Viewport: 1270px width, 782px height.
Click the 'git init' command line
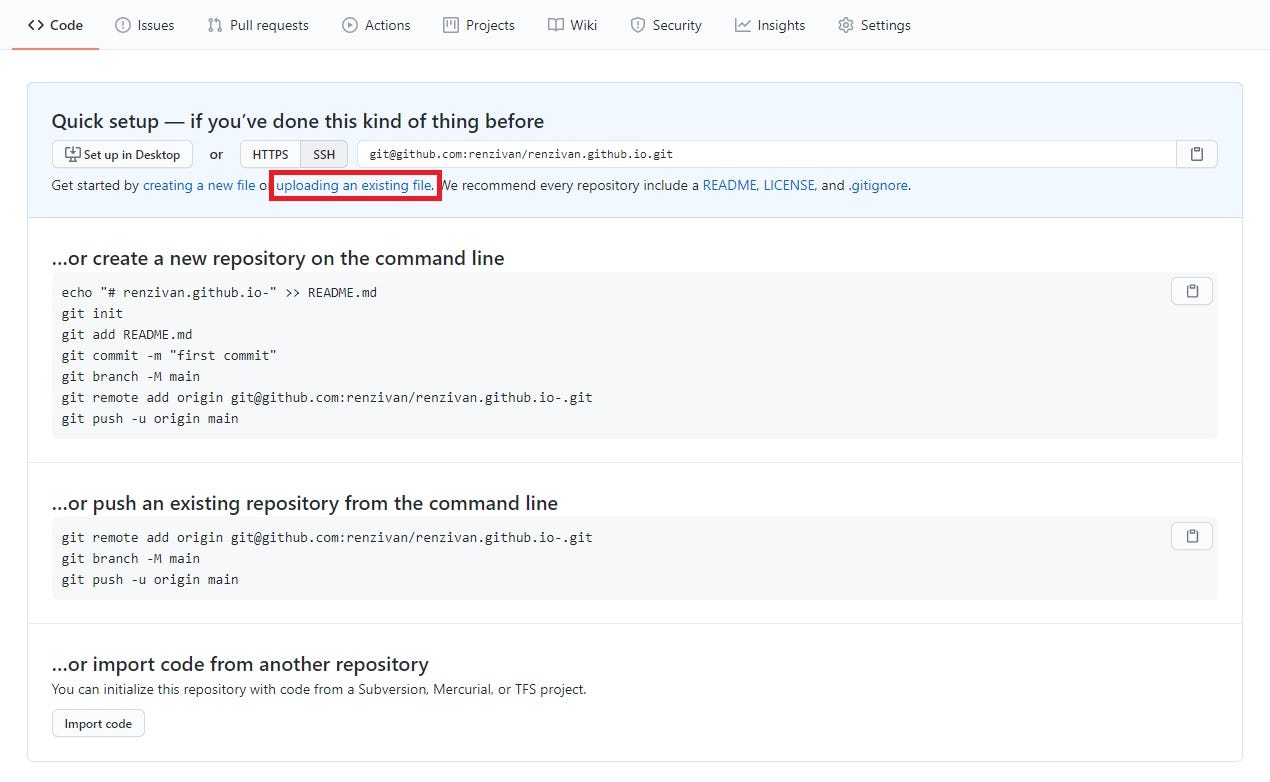[x=92, y=313]
